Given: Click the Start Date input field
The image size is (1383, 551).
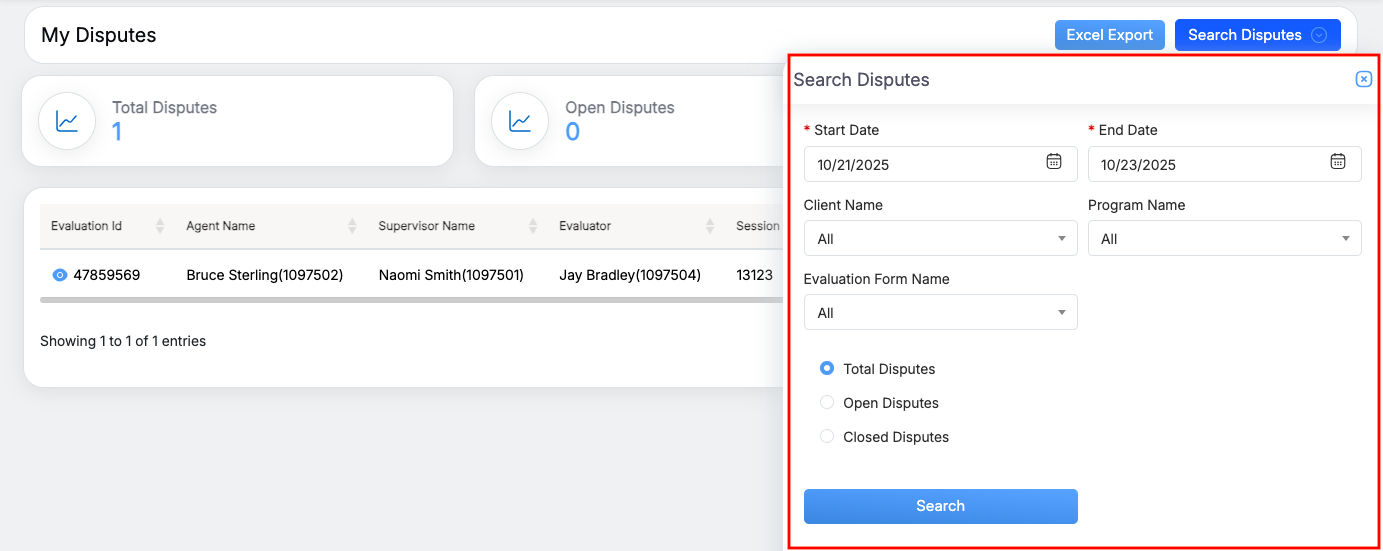Looking at the screenshot, I should [920, 165].
